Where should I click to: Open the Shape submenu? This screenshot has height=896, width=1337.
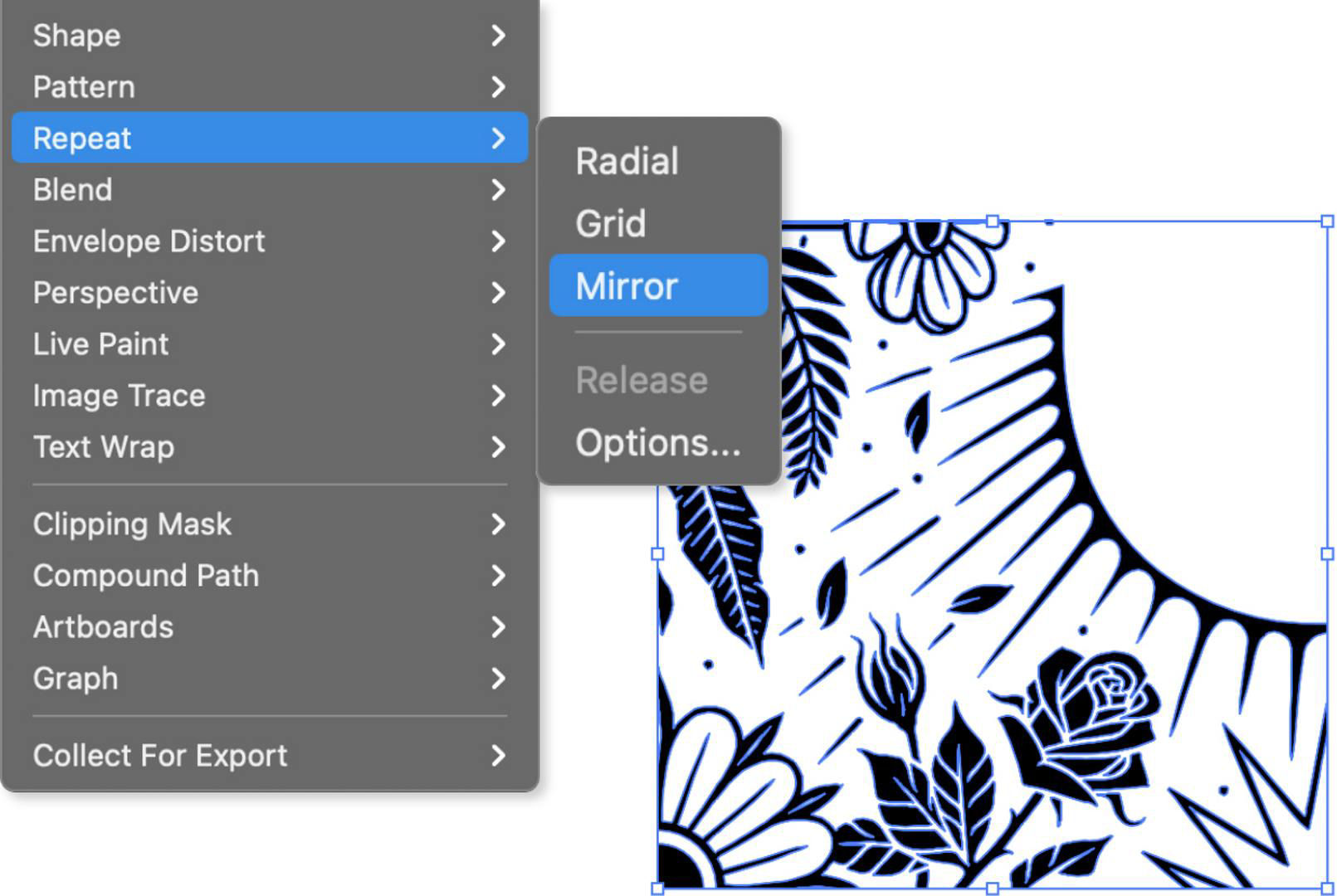click(76, 36)
